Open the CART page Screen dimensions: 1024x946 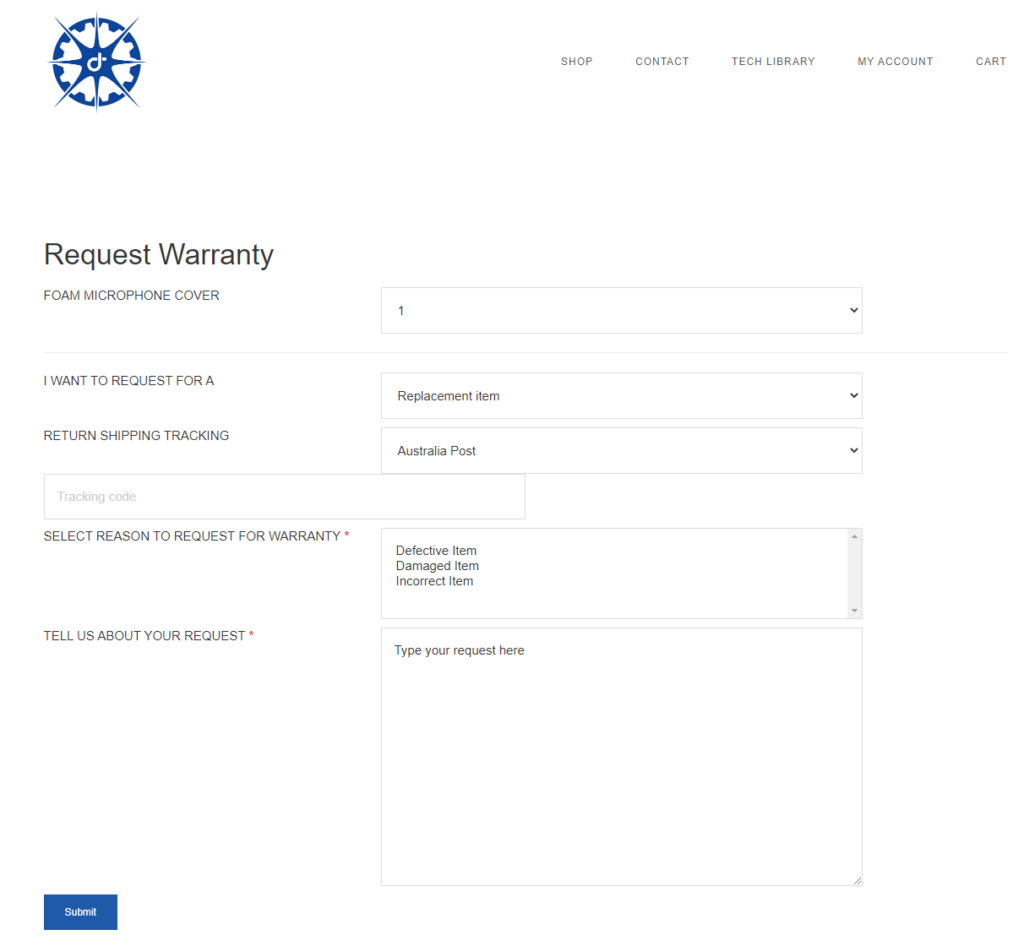point(990,62)
